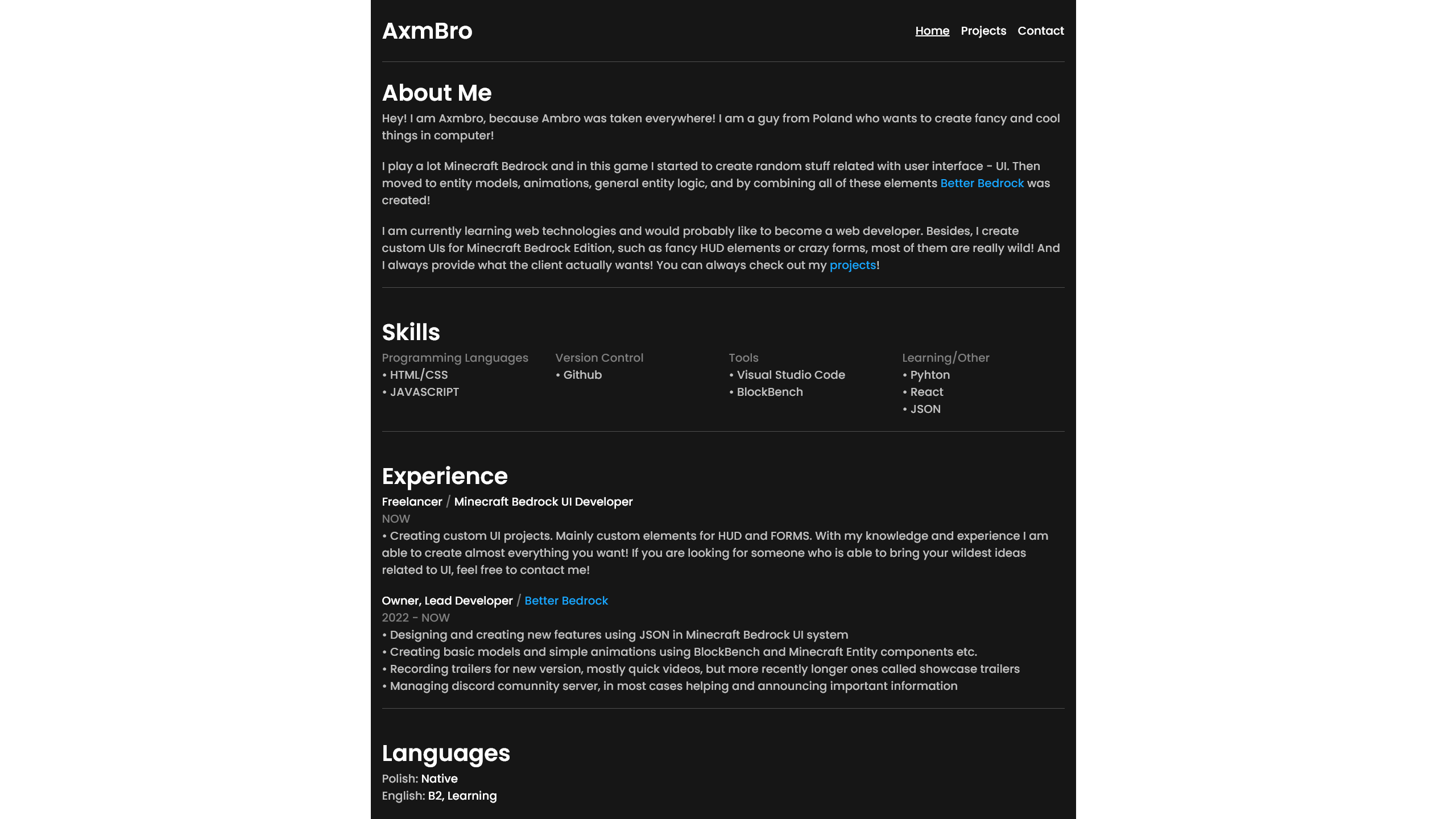Click the paragraph starting 'Hey! I am Axmbro'
The width and height of the screenshot is (1456, 819).
721,127
